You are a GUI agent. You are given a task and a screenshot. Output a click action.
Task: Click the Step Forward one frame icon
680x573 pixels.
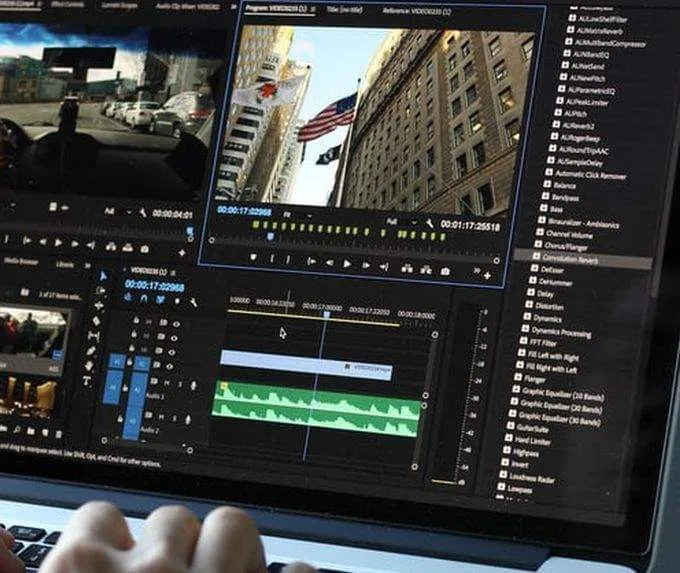point(365,265)
